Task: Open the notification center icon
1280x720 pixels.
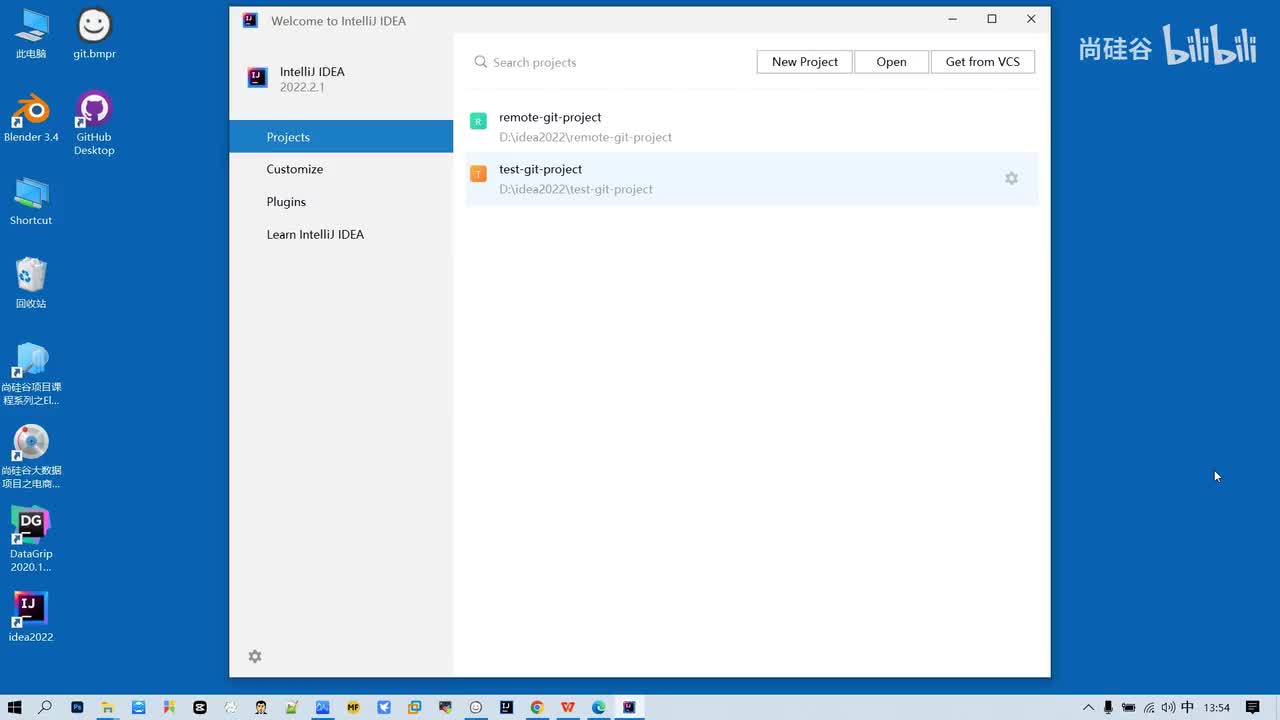Action: click(x=1252, y=707)
